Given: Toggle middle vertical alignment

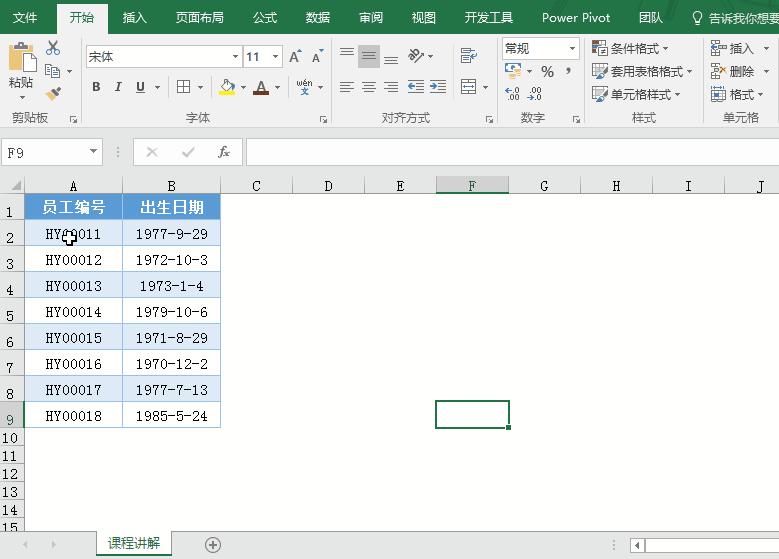Looking at the screenshot, I should click(x=369, y=56).
